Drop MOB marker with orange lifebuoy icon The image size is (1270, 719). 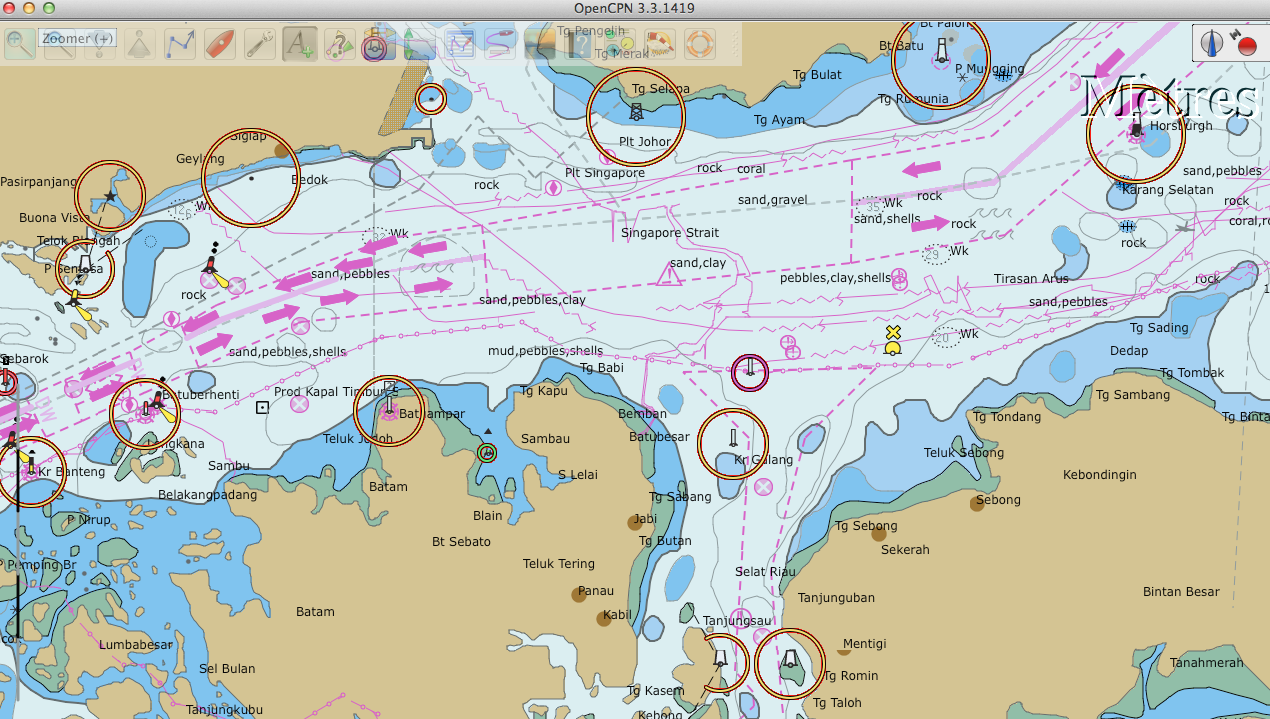tap(700, 44)
